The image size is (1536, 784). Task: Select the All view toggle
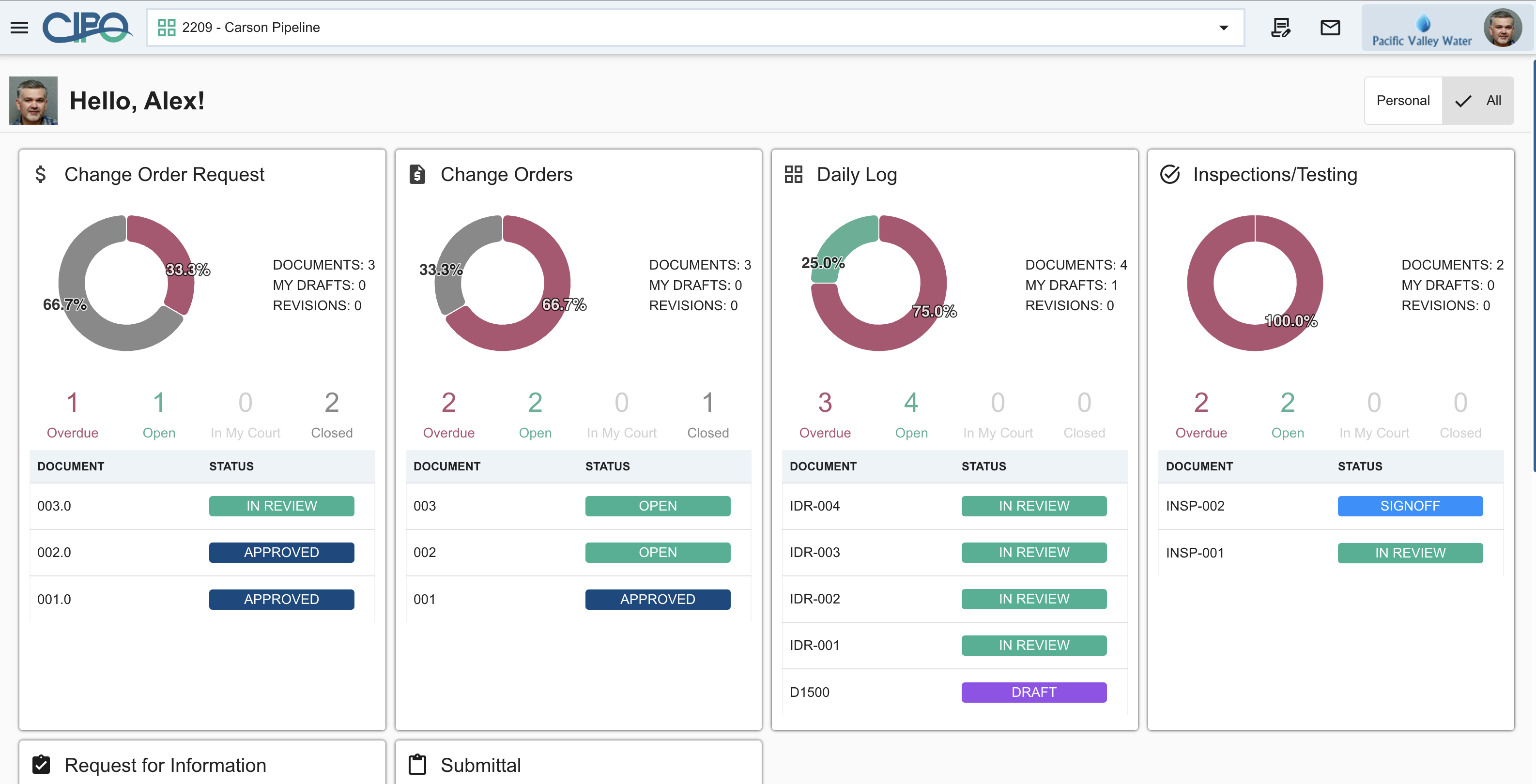coord(1477,101)
